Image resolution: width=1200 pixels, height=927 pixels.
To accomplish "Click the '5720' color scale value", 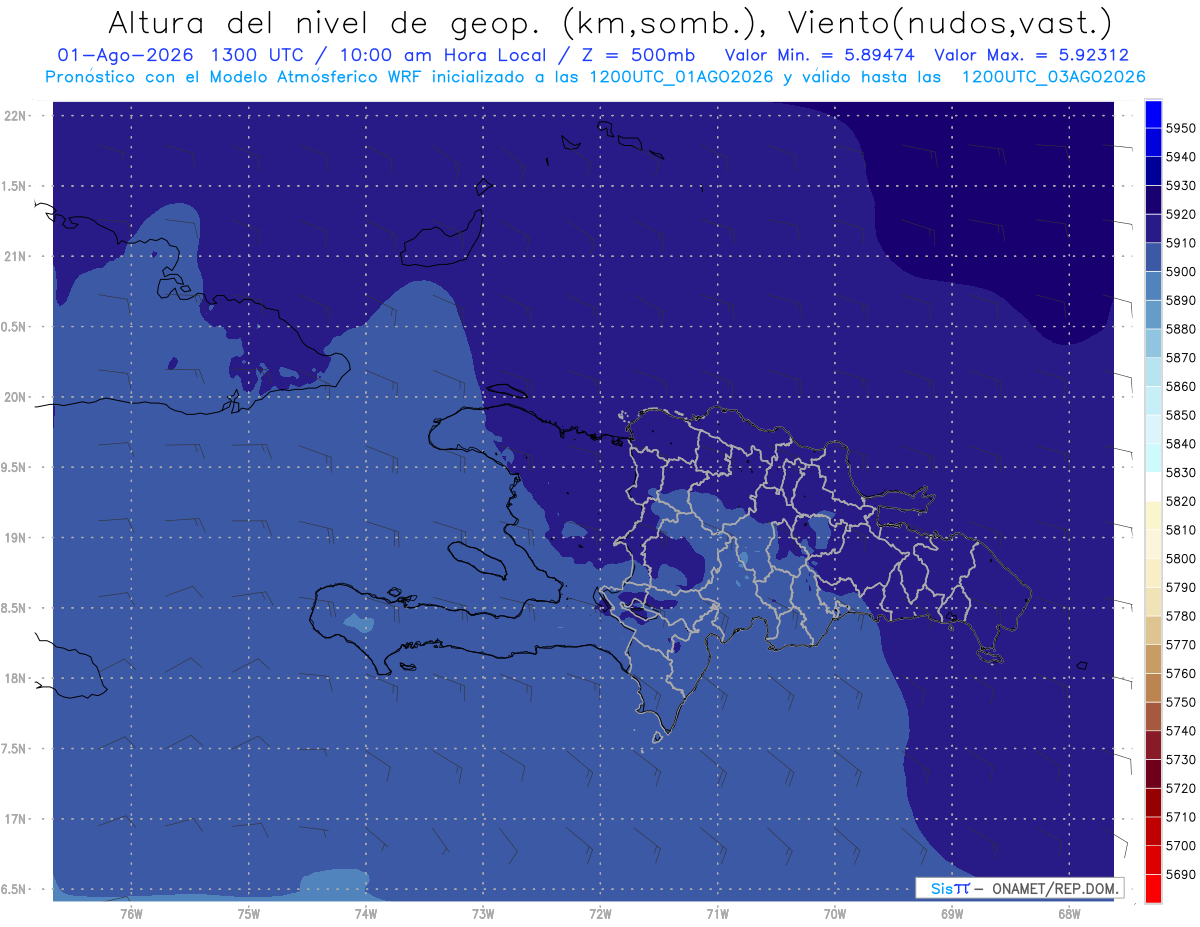I will click(x=1180, y=788).
